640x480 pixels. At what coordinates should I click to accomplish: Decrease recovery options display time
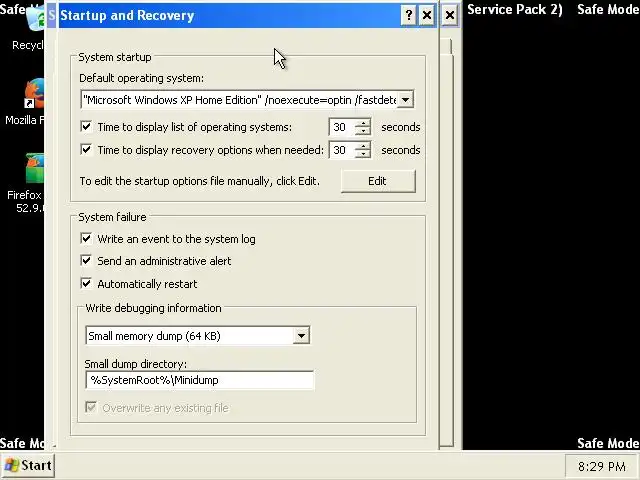(x=362, y=154)
